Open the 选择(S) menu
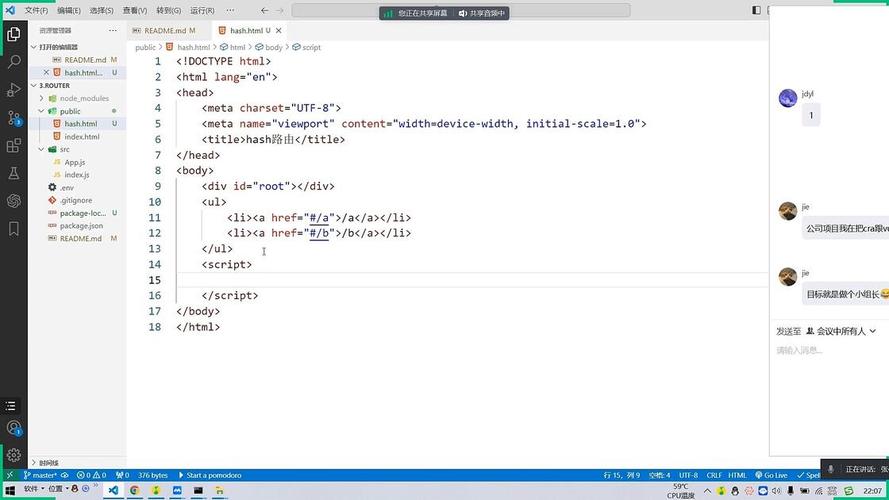The height and width of the screenshot is (500, 889). click(101, 11)
